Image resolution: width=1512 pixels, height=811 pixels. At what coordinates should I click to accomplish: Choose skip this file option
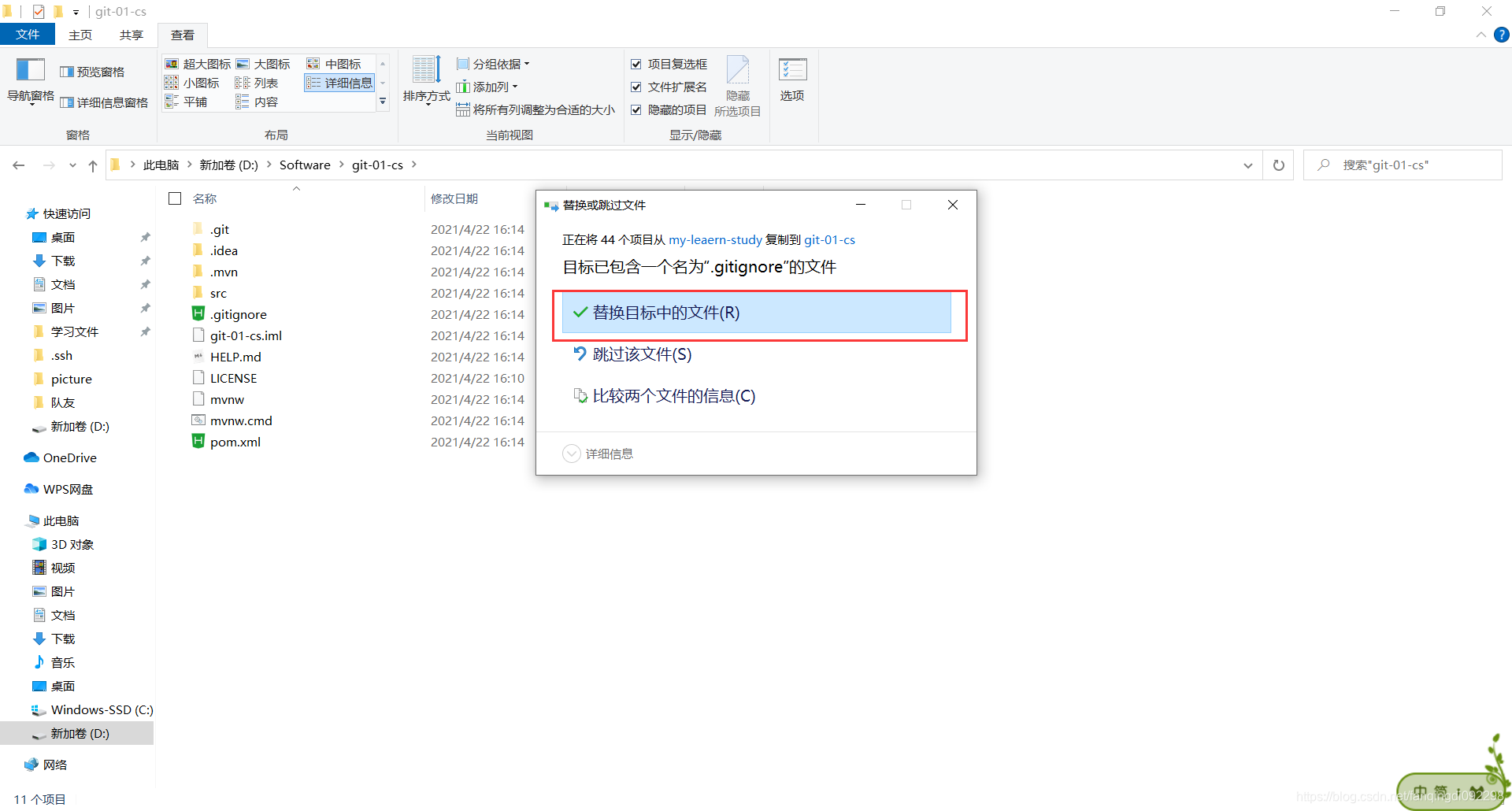point(633,354)
